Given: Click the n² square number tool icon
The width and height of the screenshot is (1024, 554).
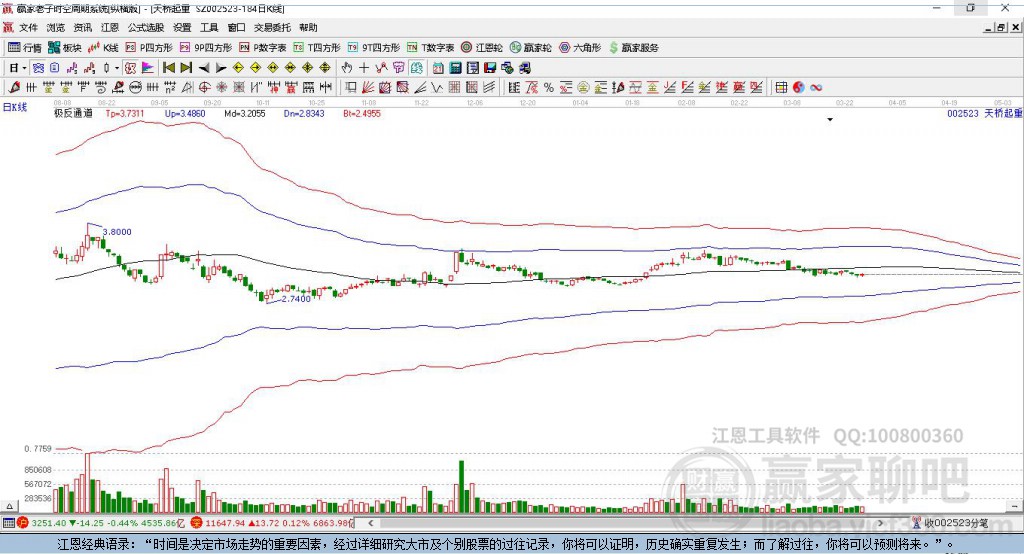Looking at the screenshot, I should click(170, 87).
